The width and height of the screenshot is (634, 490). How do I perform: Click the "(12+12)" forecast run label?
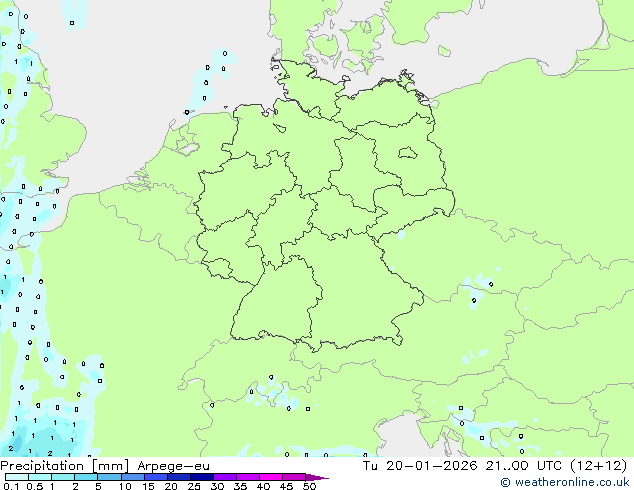[599, 466]
